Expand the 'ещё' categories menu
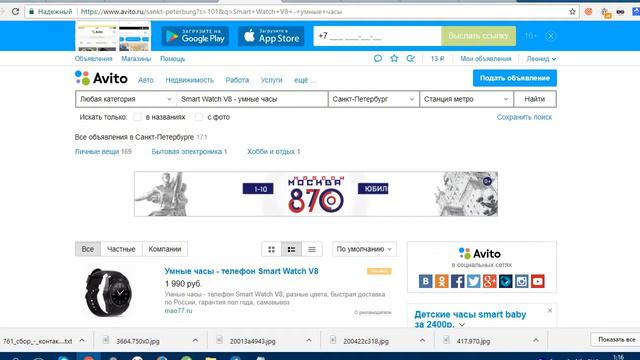 tap(304, 80)
